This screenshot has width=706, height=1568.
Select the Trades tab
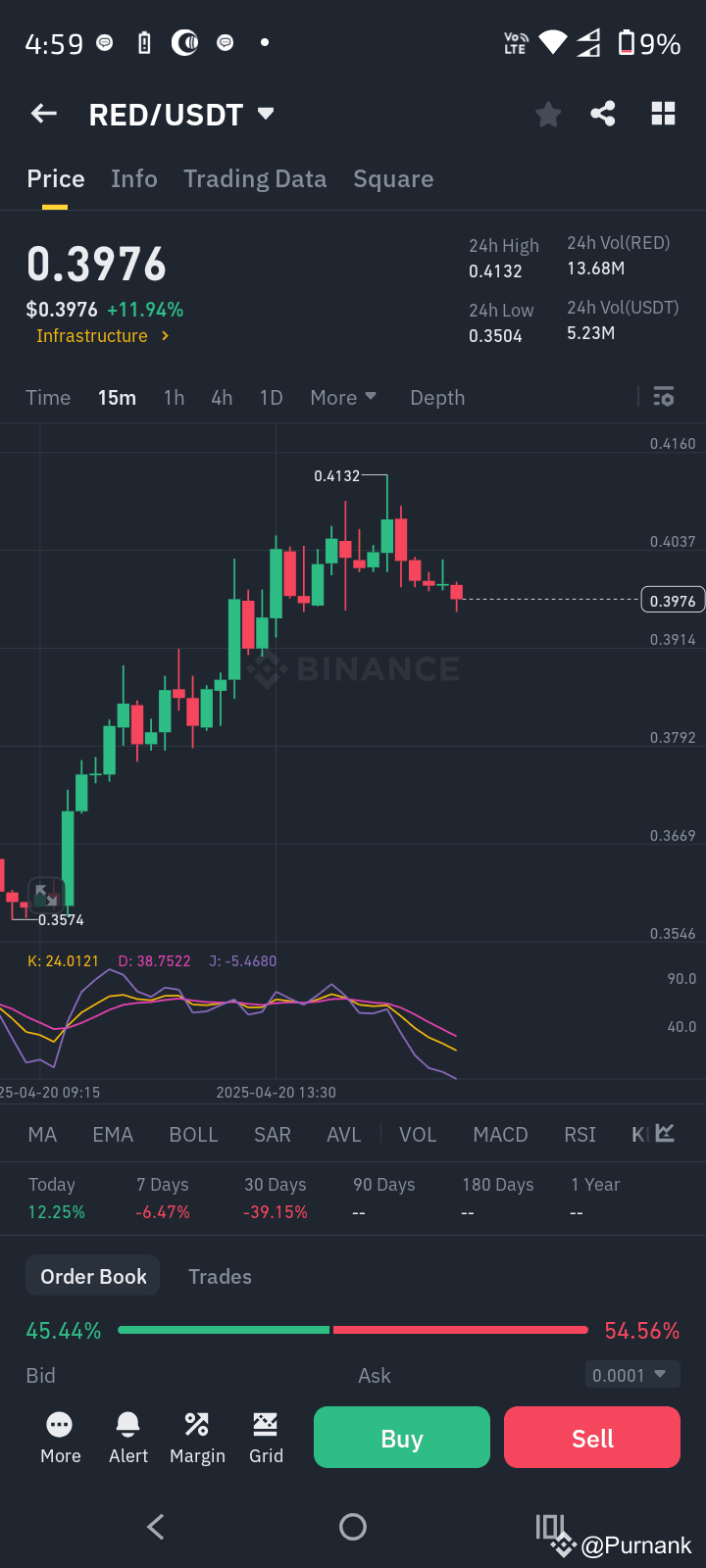point(220,1276)
